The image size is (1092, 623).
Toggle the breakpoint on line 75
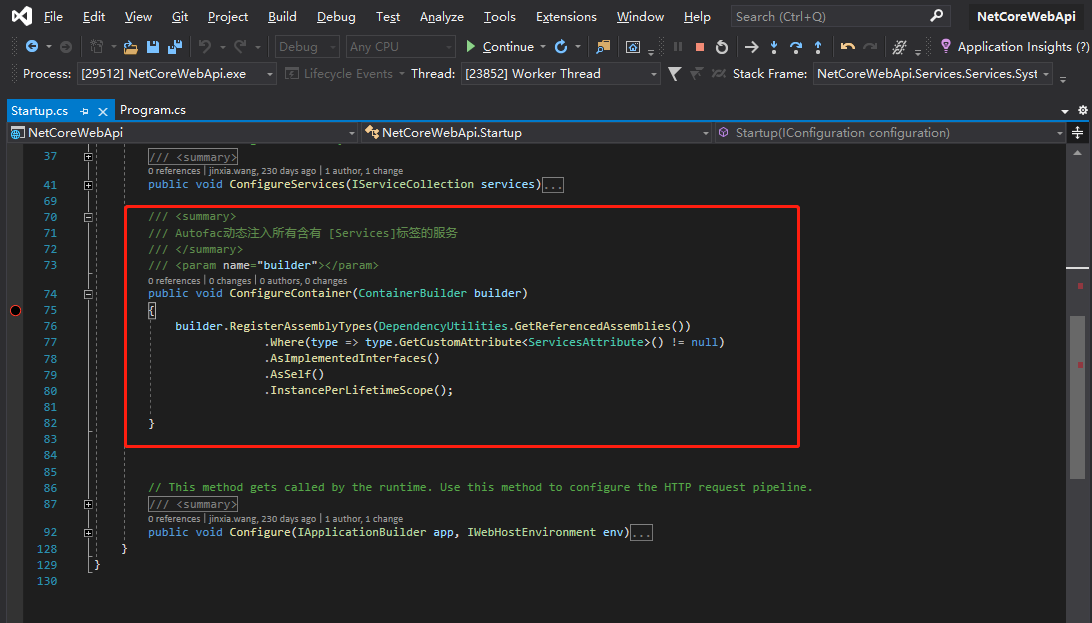coord(15,310)
